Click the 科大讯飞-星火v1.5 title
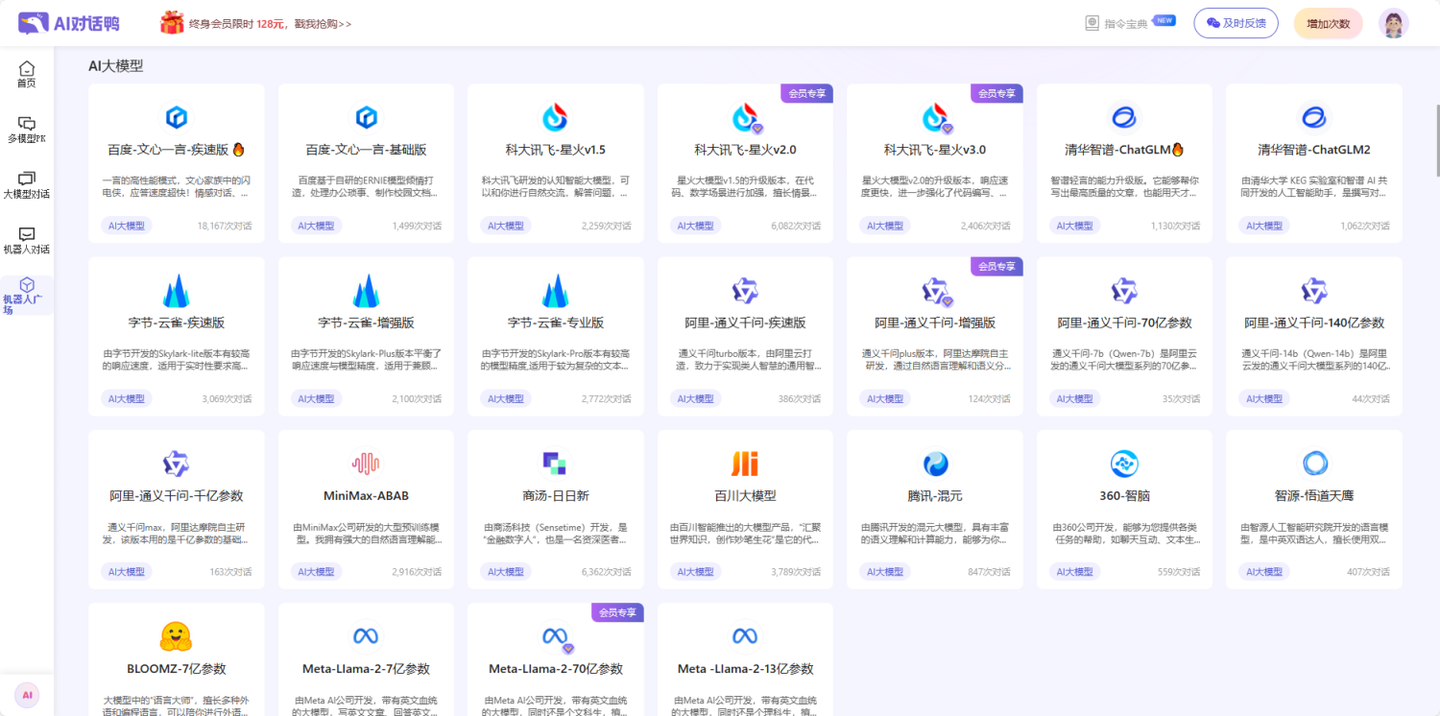This screenshot has height=716, width=1440. 555,150
